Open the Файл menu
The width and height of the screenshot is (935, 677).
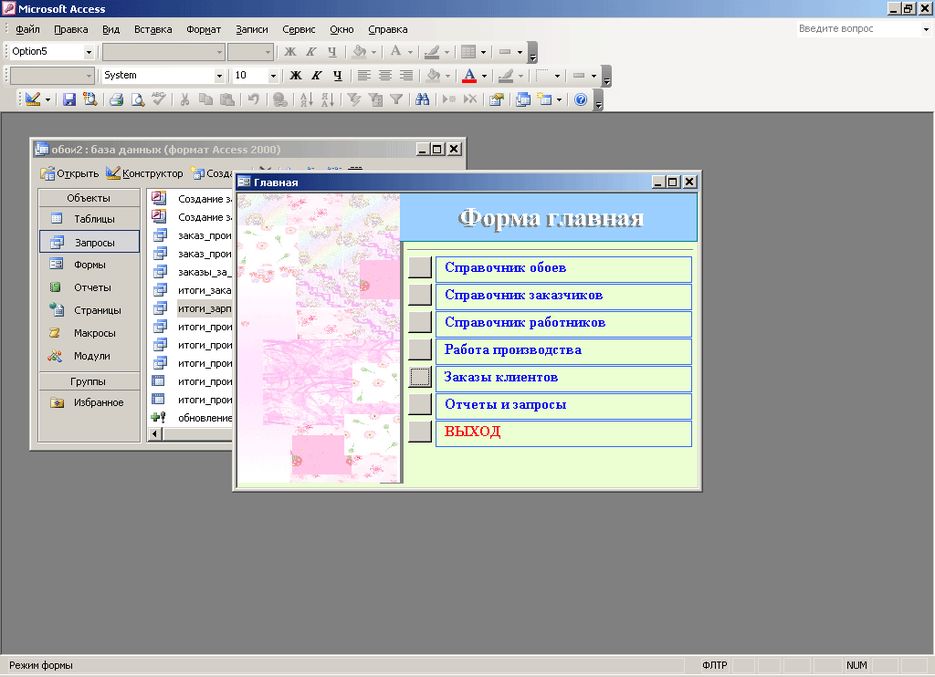click(27, 29)
